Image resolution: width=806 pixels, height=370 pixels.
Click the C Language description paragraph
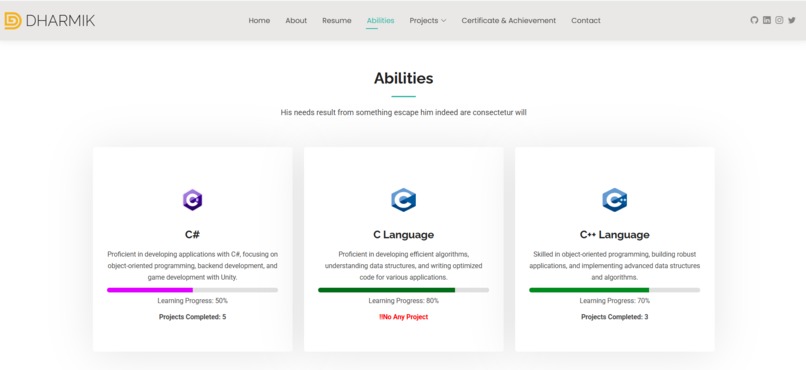pos(404,266)
